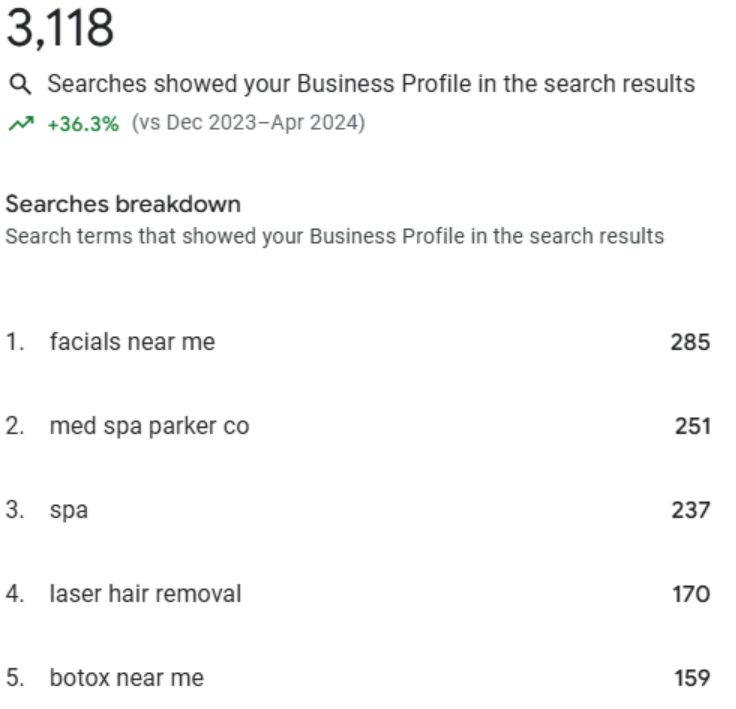The height and width of the screenshot is (709, 736).
Task: Click the 251 count for med spa
Action: [x=692, y=426]
